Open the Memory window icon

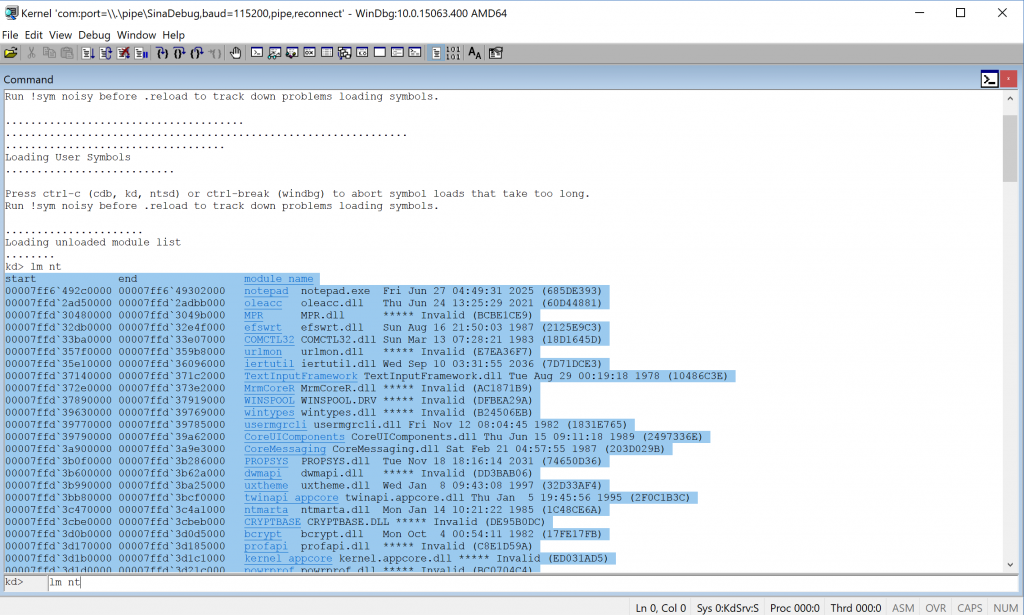point(327,54)
